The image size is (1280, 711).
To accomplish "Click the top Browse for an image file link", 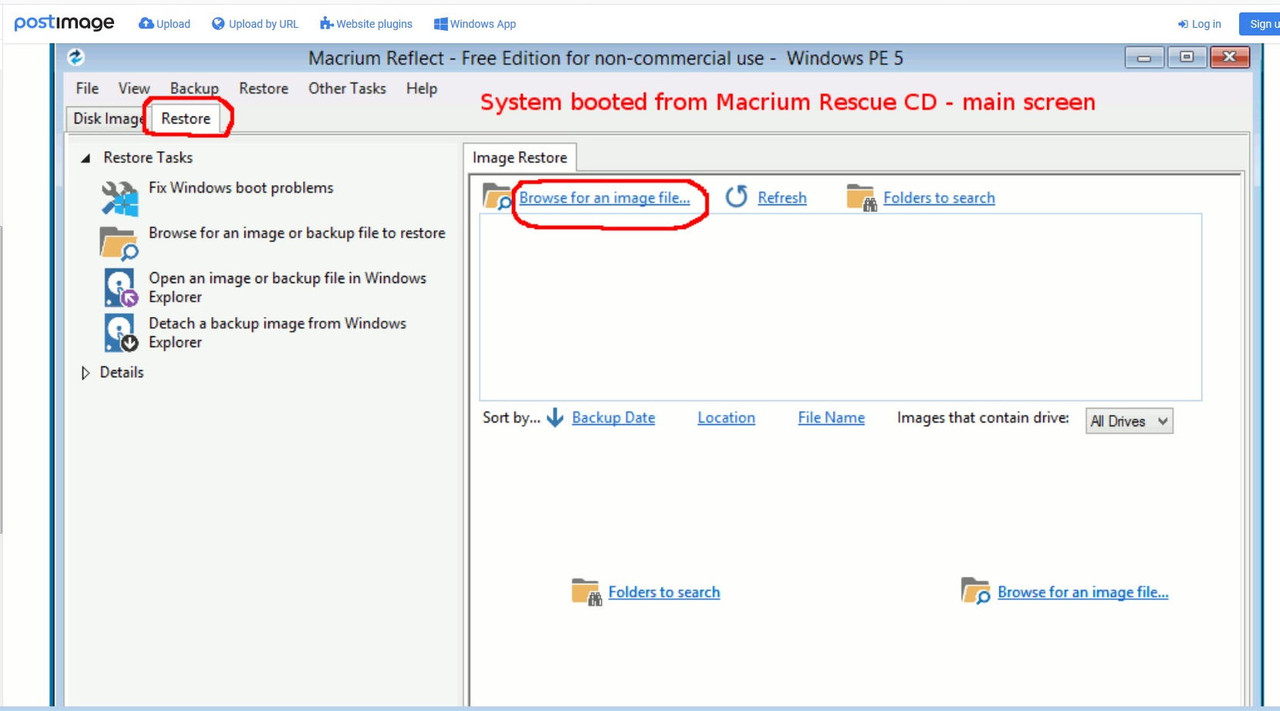I will pos(604,198).
